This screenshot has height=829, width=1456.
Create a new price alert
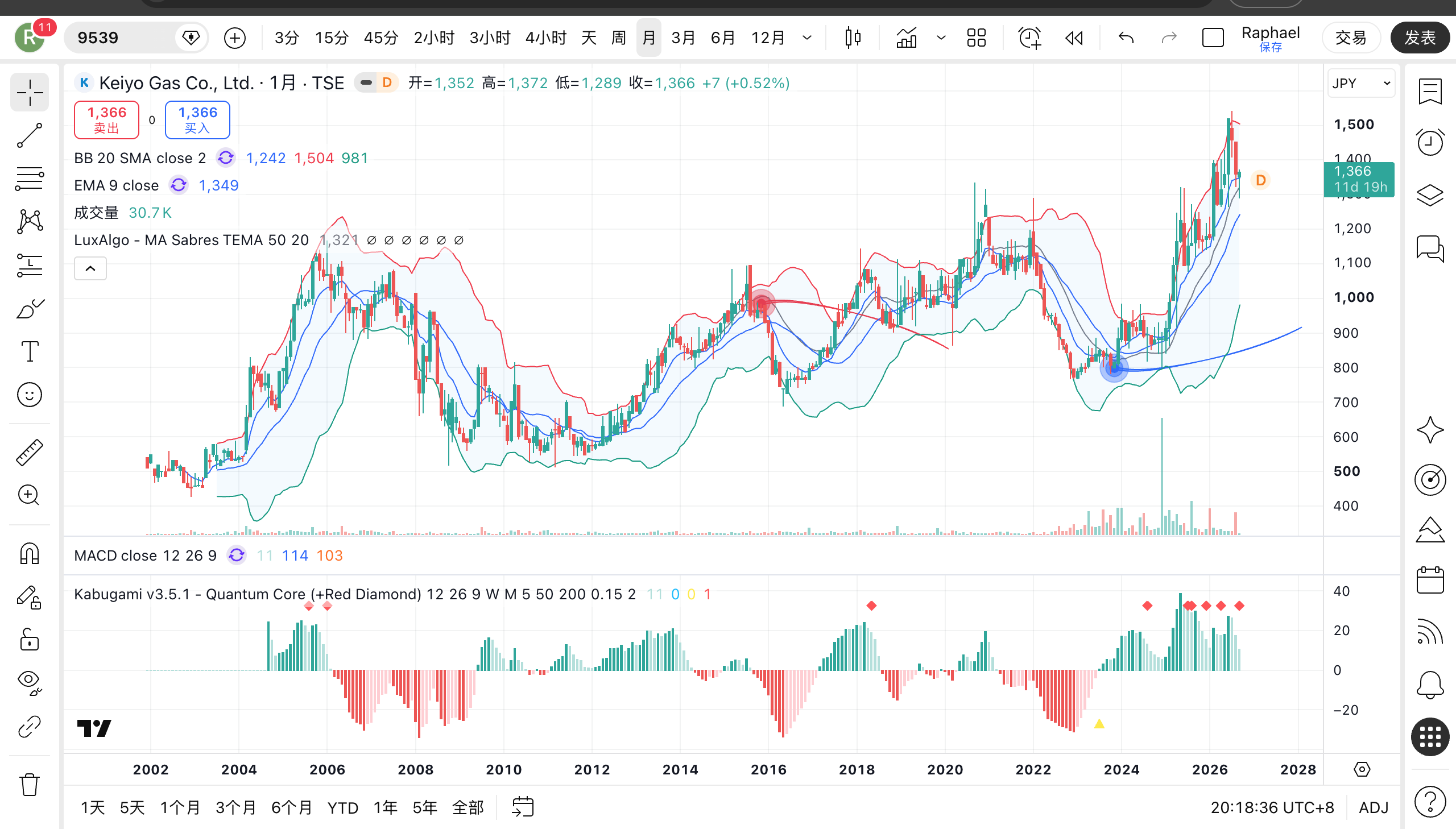(x=1029, y=38)
